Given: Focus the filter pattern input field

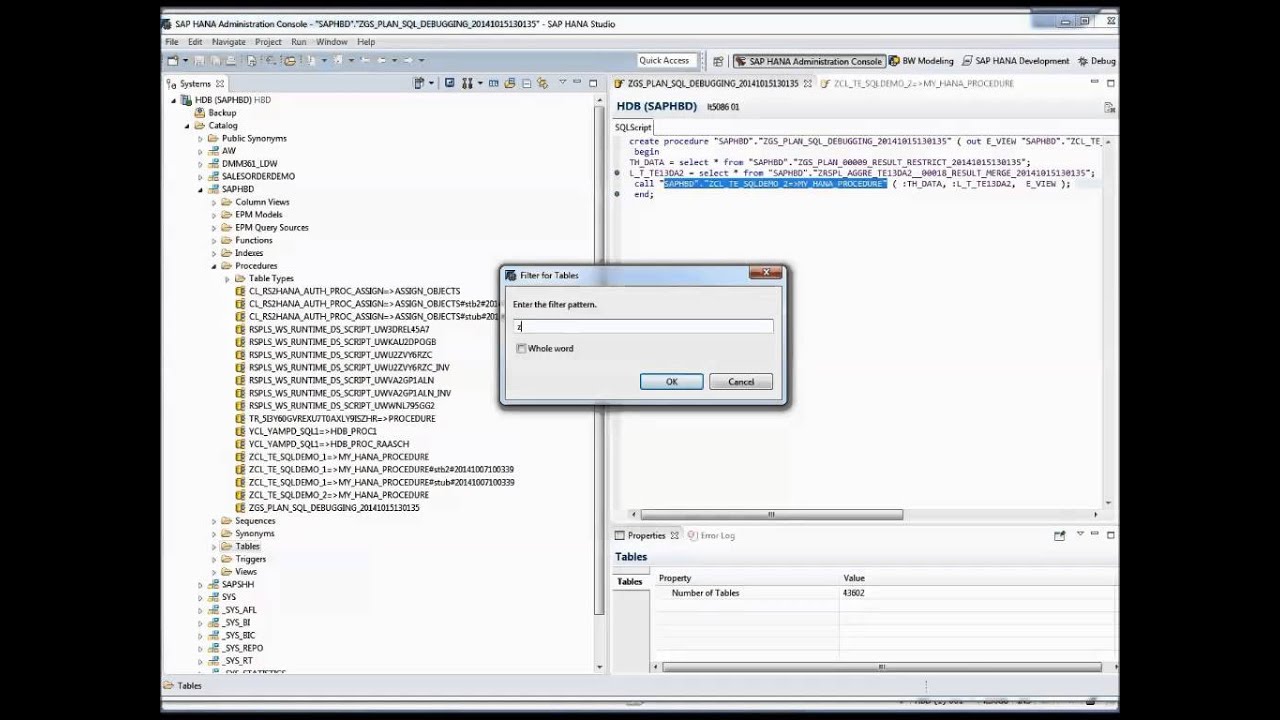Looking at the screenshot, I should [x=643, y=326].
